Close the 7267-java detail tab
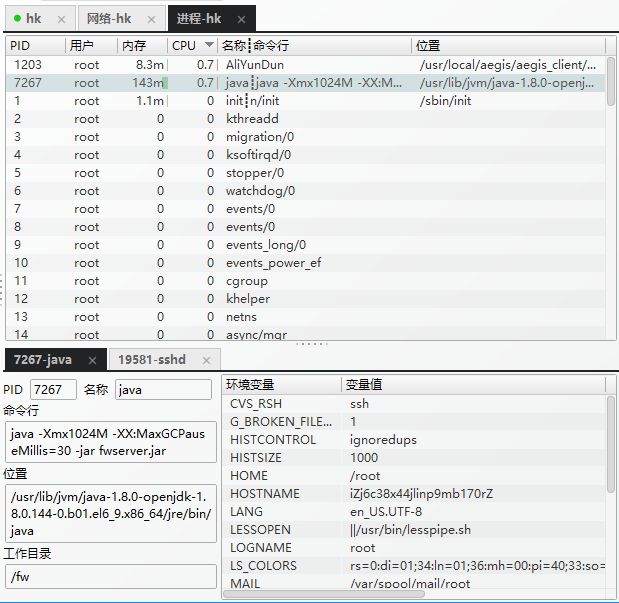The height and width of the screenshot is (603, 619). [x=92, y=361]
